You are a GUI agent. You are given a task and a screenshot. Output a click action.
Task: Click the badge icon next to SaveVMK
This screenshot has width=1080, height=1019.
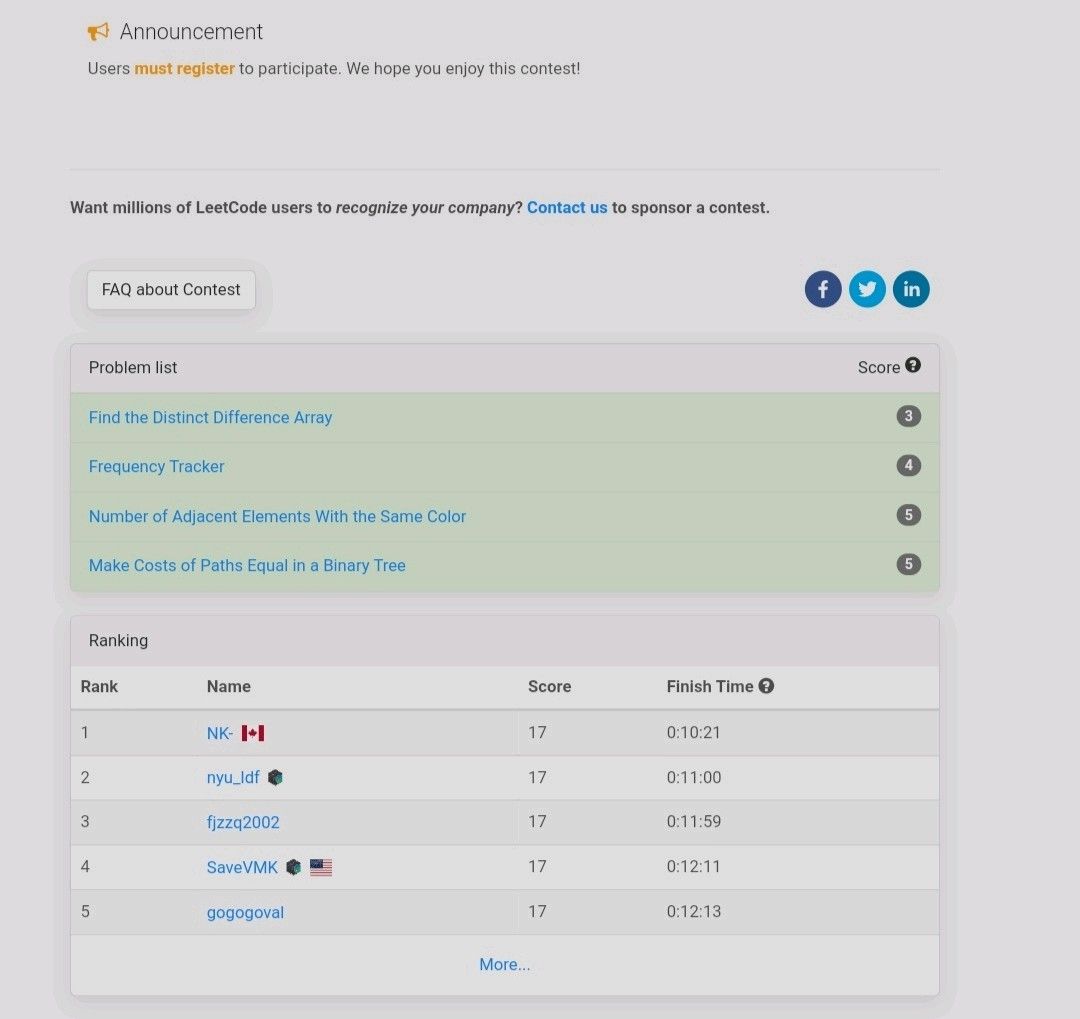[293, 867]
